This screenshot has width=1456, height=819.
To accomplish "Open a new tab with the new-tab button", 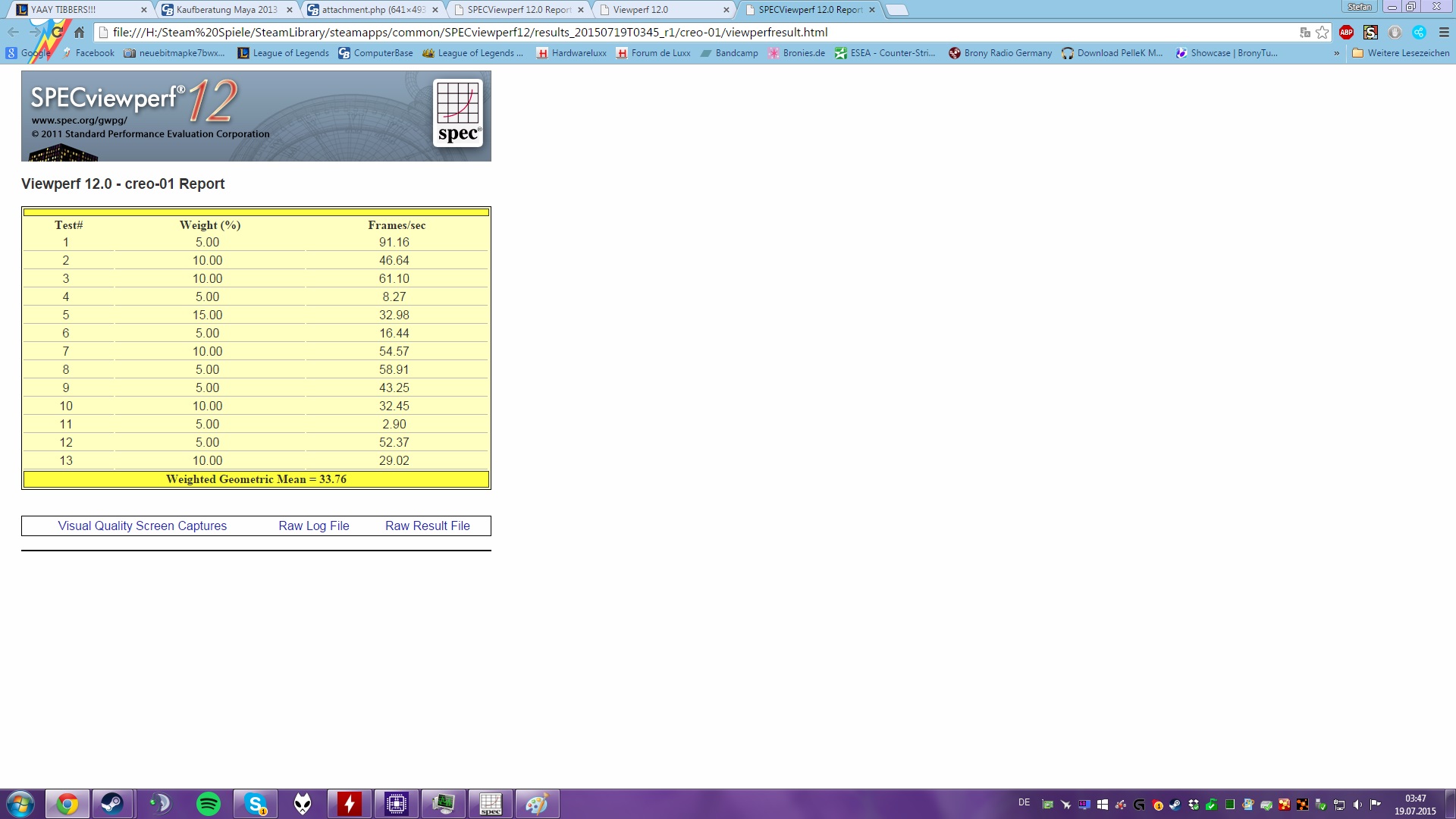I will click(897, 10).
